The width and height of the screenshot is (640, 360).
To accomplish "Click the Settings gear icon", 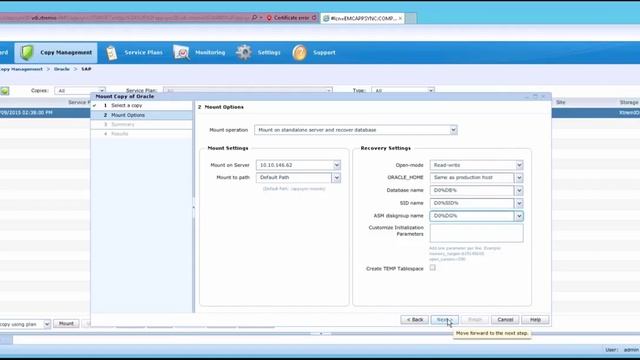I will coord(244,53).
